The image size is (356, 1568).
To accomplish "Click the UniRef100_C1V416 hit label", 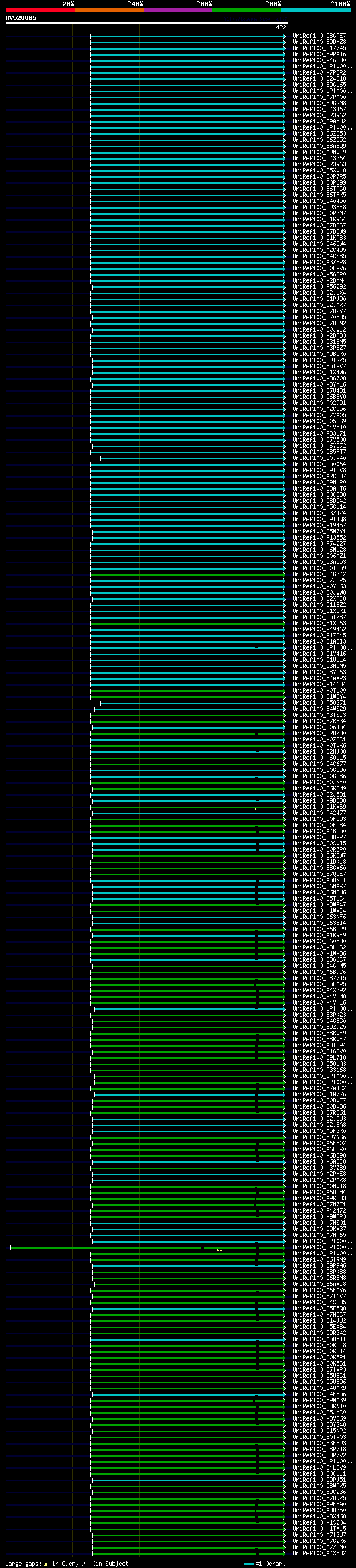I will [319, 654].
